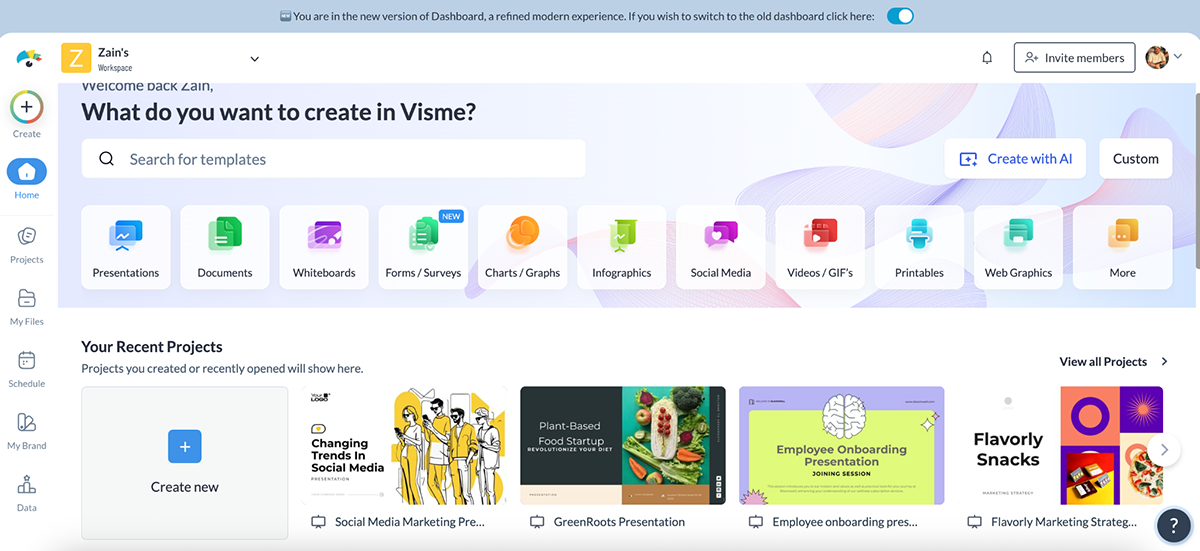Toggle the old dashboard switch
The image size is (1200, 551).
(x=900, y=16)
